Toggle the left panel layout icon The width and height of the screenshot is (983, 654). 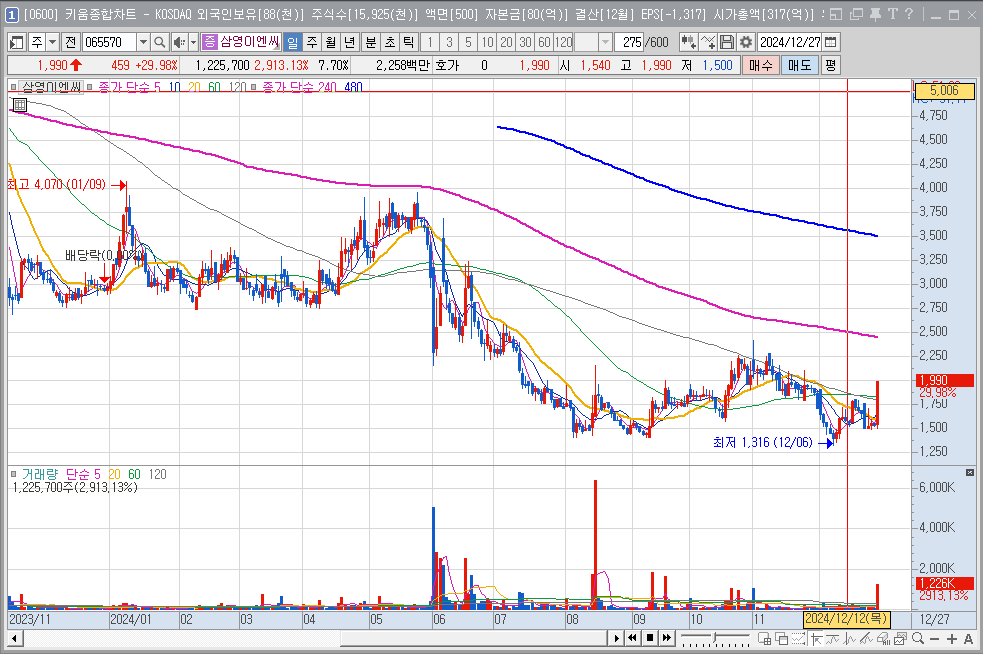click(x=16, y=42)
